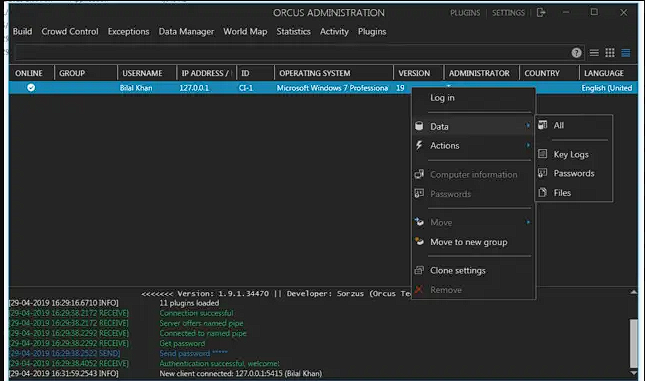Click the Clone settings icon
645x381 pixels.
pyautogui.click(x=419, y=270)
